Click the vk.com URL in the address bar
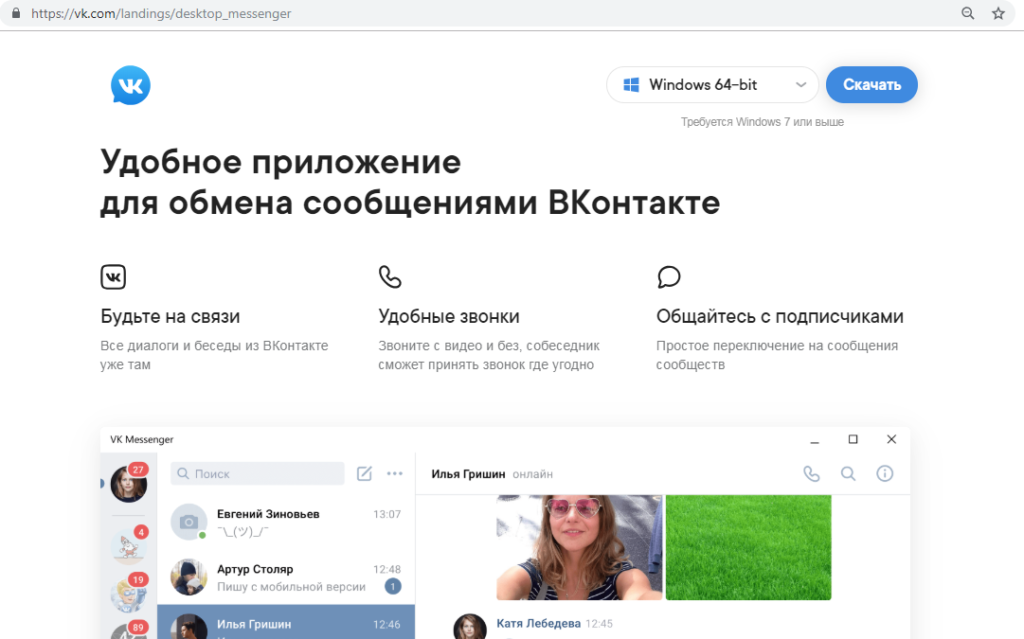The height and width of the screenshot is (639, 1024). (161, 13)
